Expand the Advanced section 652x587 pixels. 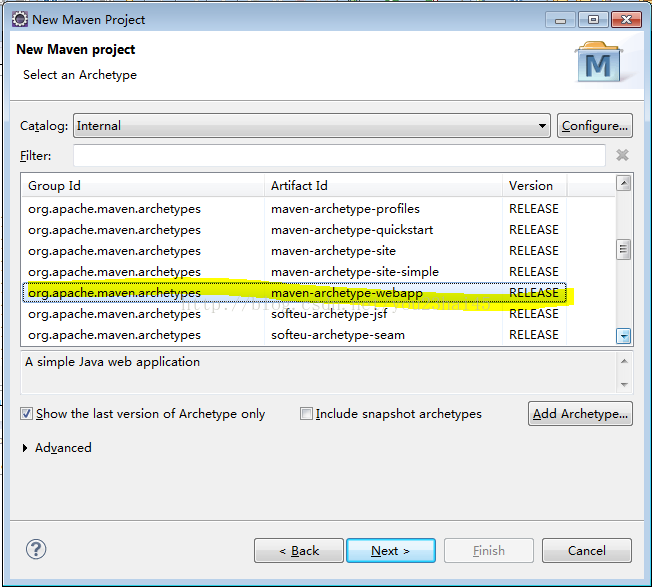(25, 448)
